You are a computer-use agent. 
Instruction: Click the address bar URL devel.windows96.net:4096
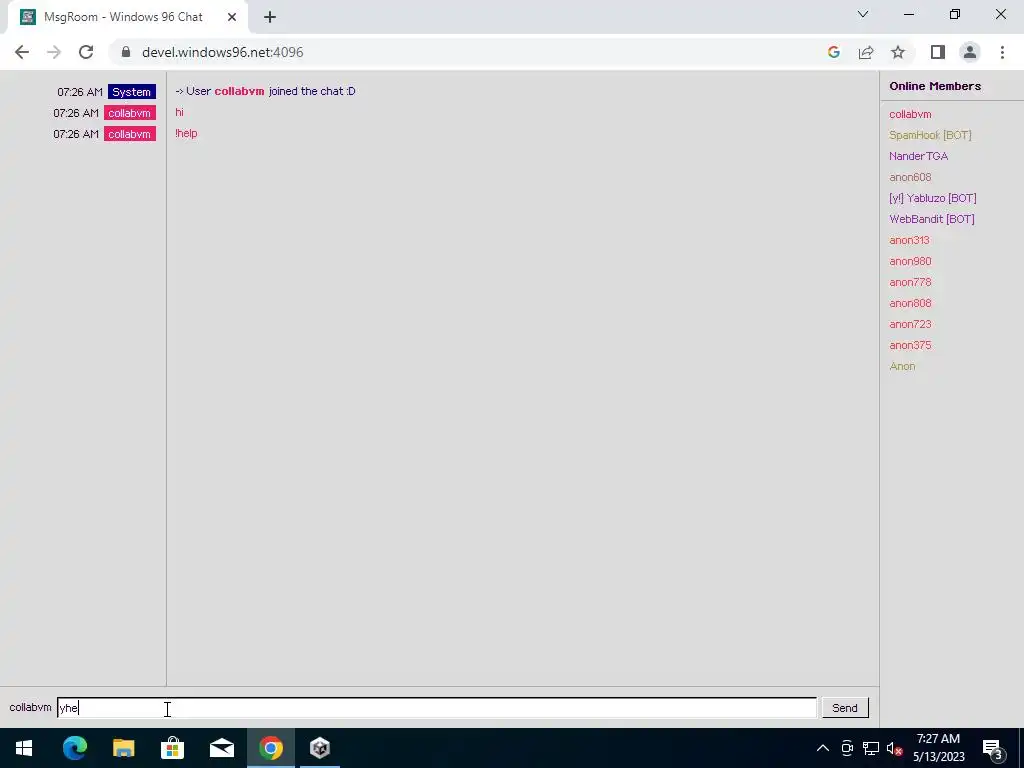click(x=223, y=52)
